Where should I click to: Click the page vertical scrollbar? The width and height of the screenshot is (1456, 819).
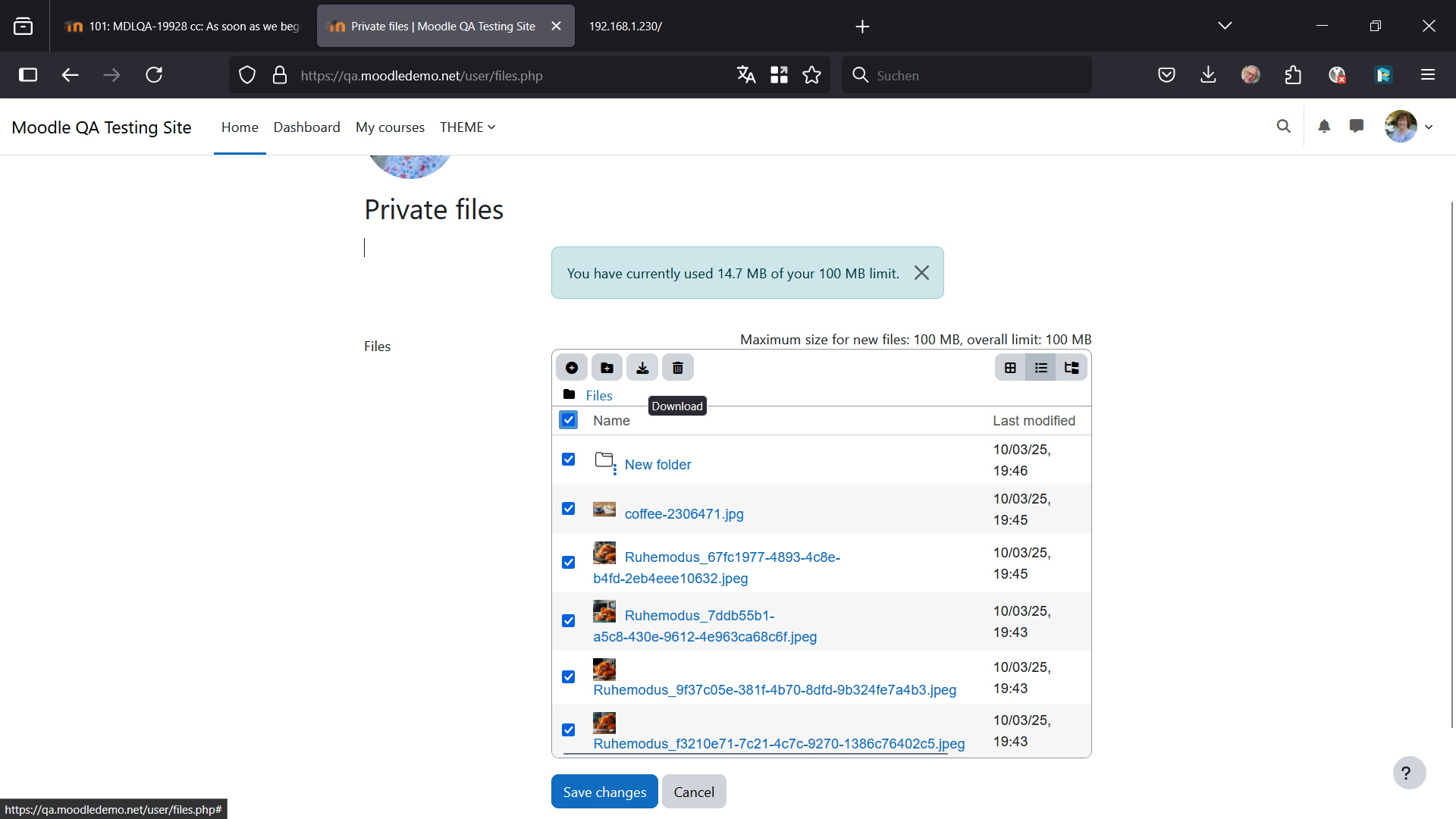1451,464
